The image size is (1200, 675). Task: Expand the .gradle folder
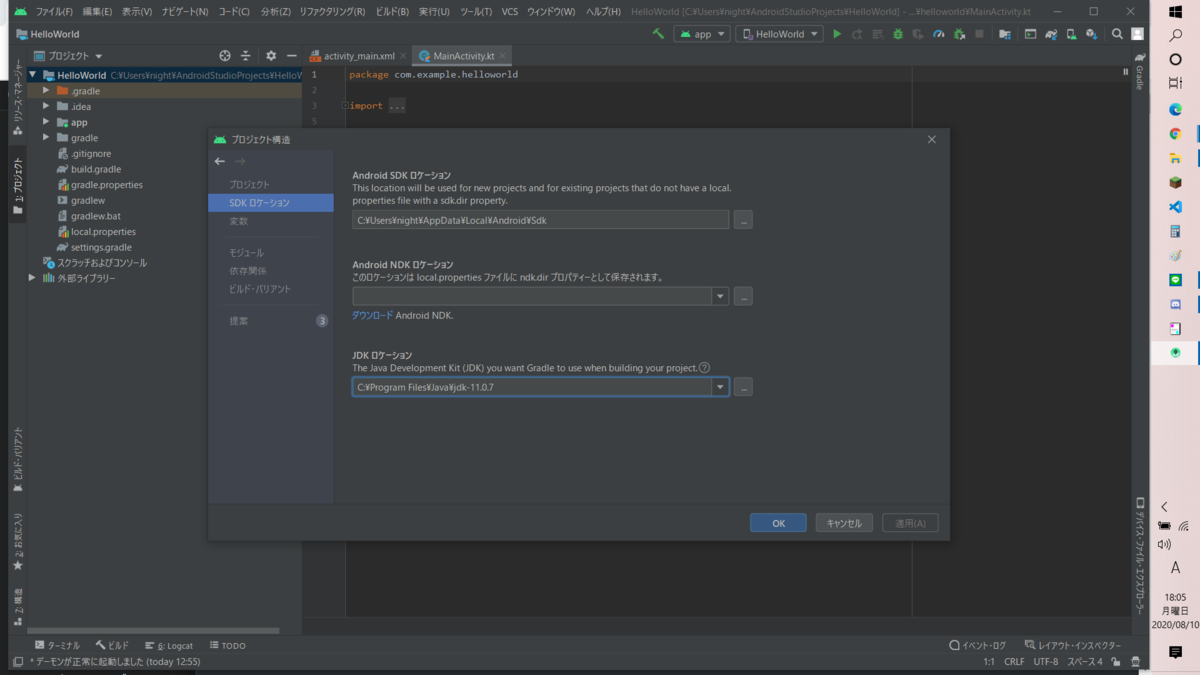(46, 91)
